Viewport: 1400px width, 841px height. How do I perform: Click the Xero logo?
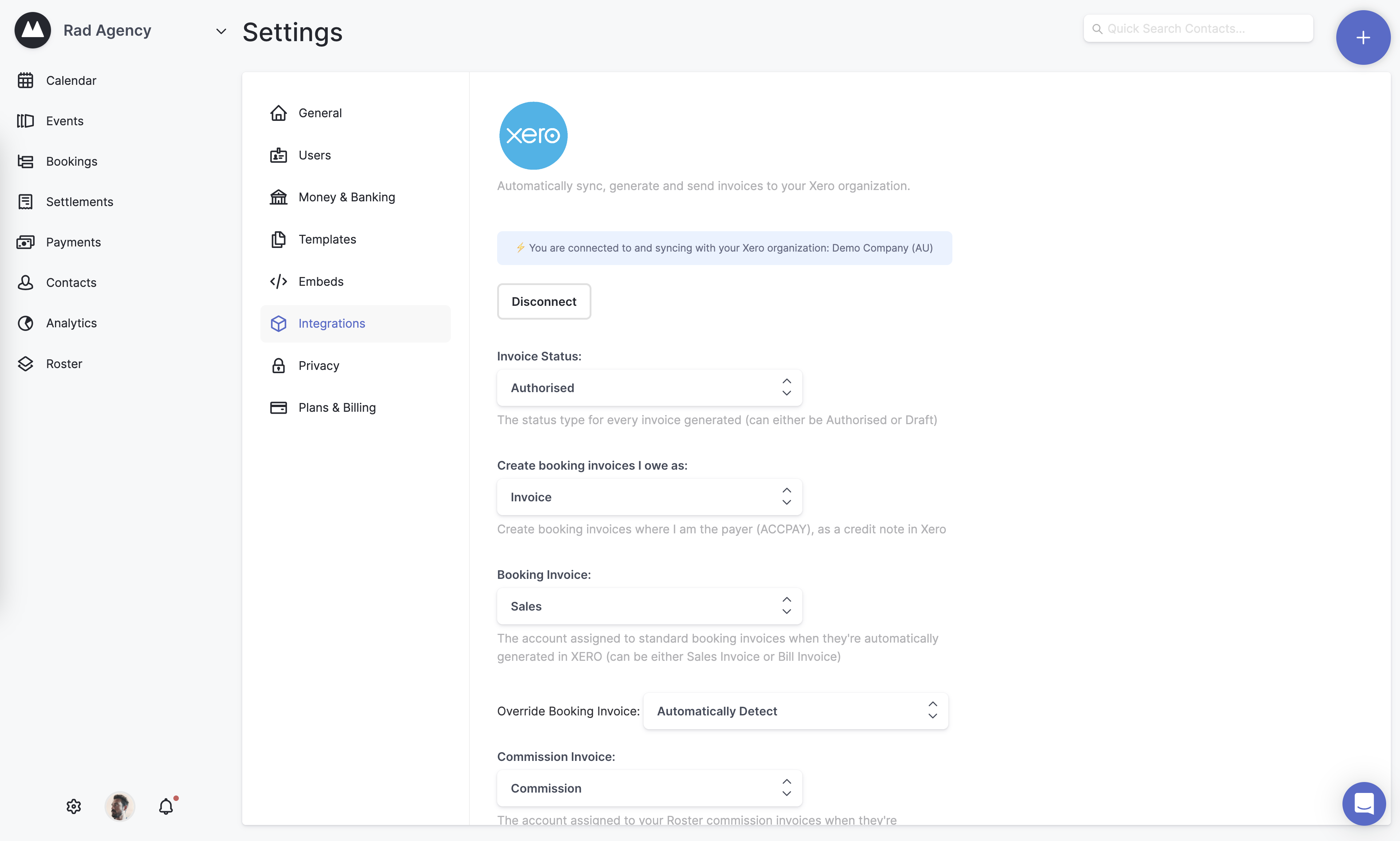click(x=533, y=135)
